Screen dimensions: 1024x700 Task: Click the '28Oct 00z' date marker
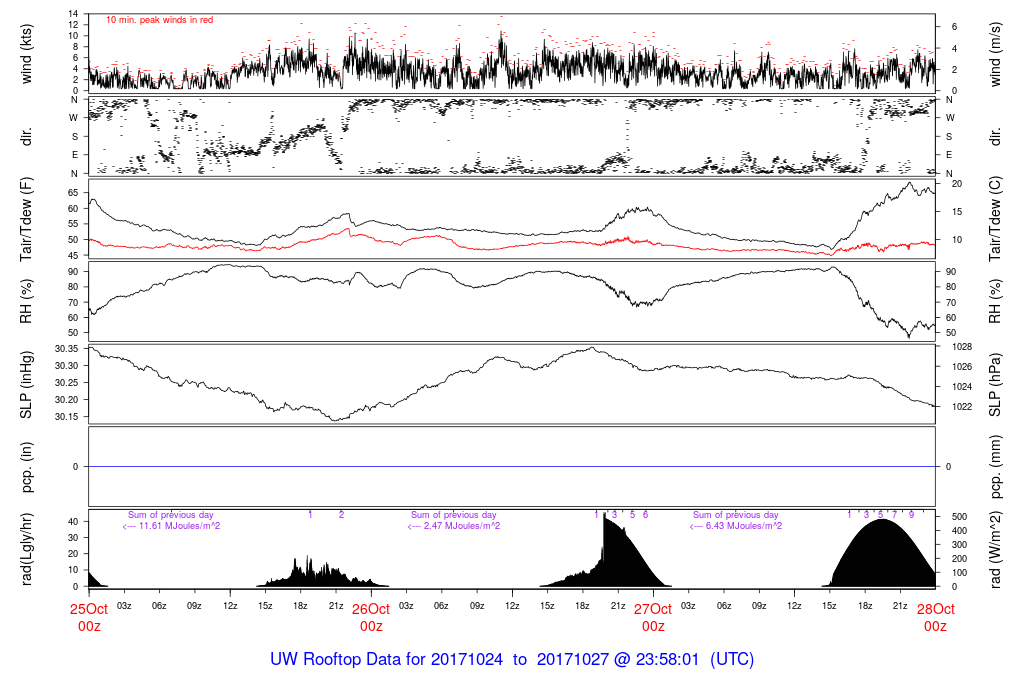tap(935, 617)
